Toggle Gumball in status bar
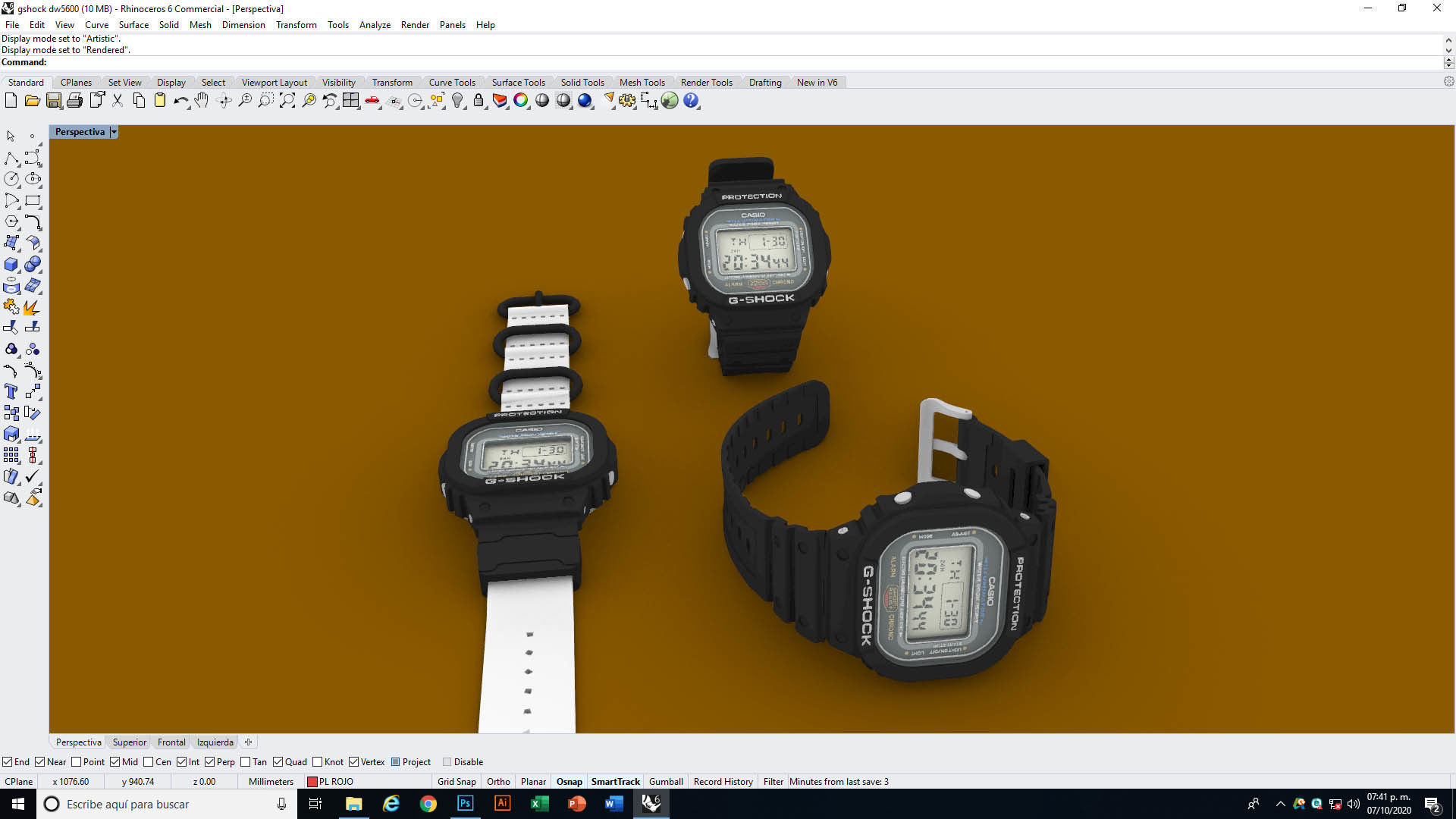 (666, 782)
